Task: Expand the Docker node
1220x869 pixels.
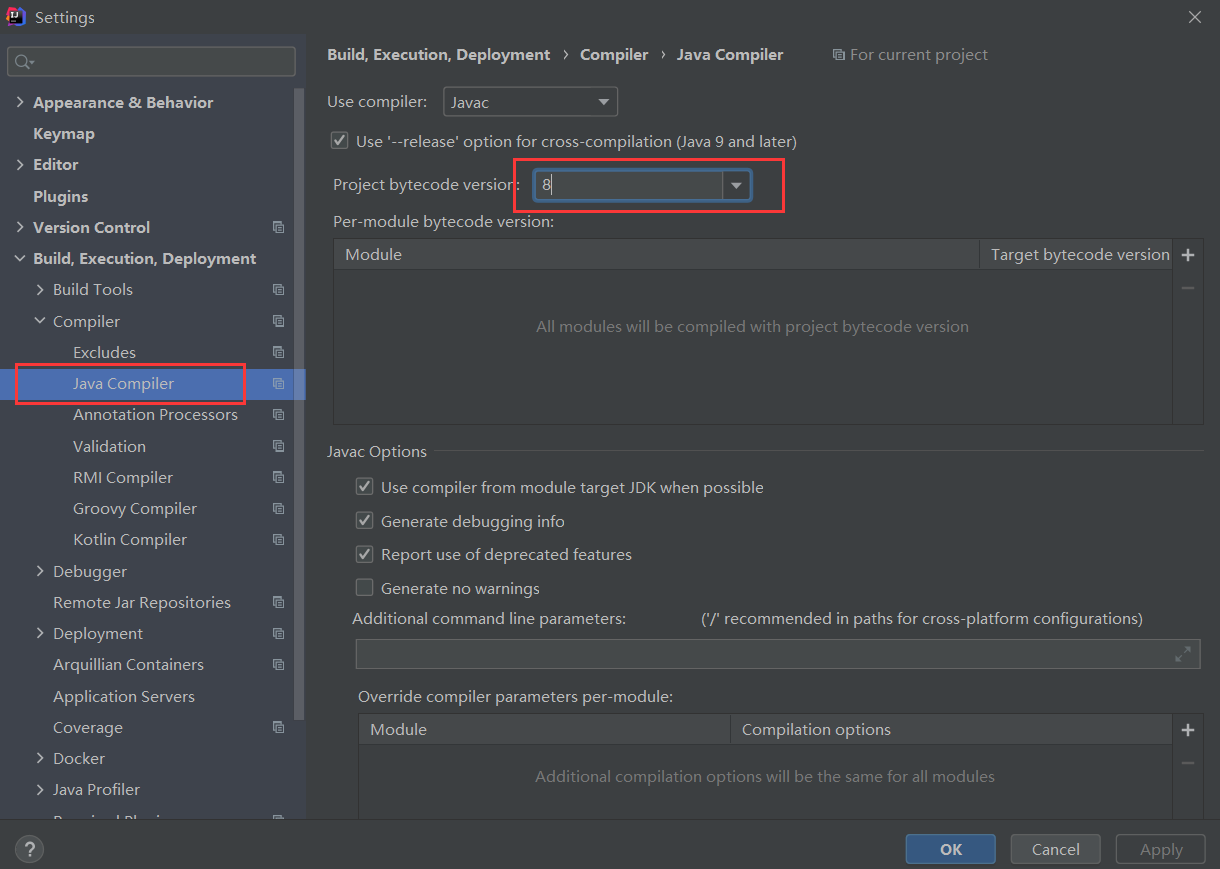Action: (x=40, y=758)
